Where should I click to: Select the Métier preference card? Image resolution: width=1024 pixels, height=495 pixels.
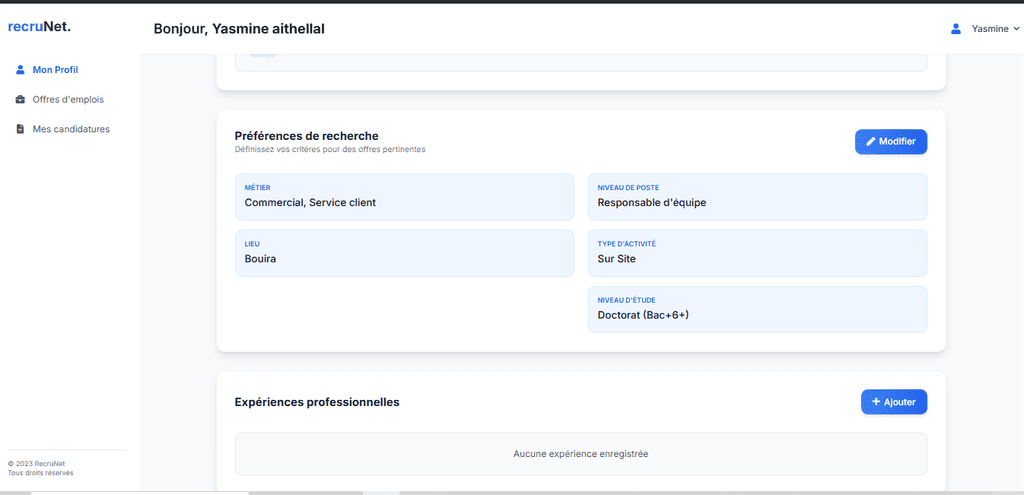click(x=404, y=197)
